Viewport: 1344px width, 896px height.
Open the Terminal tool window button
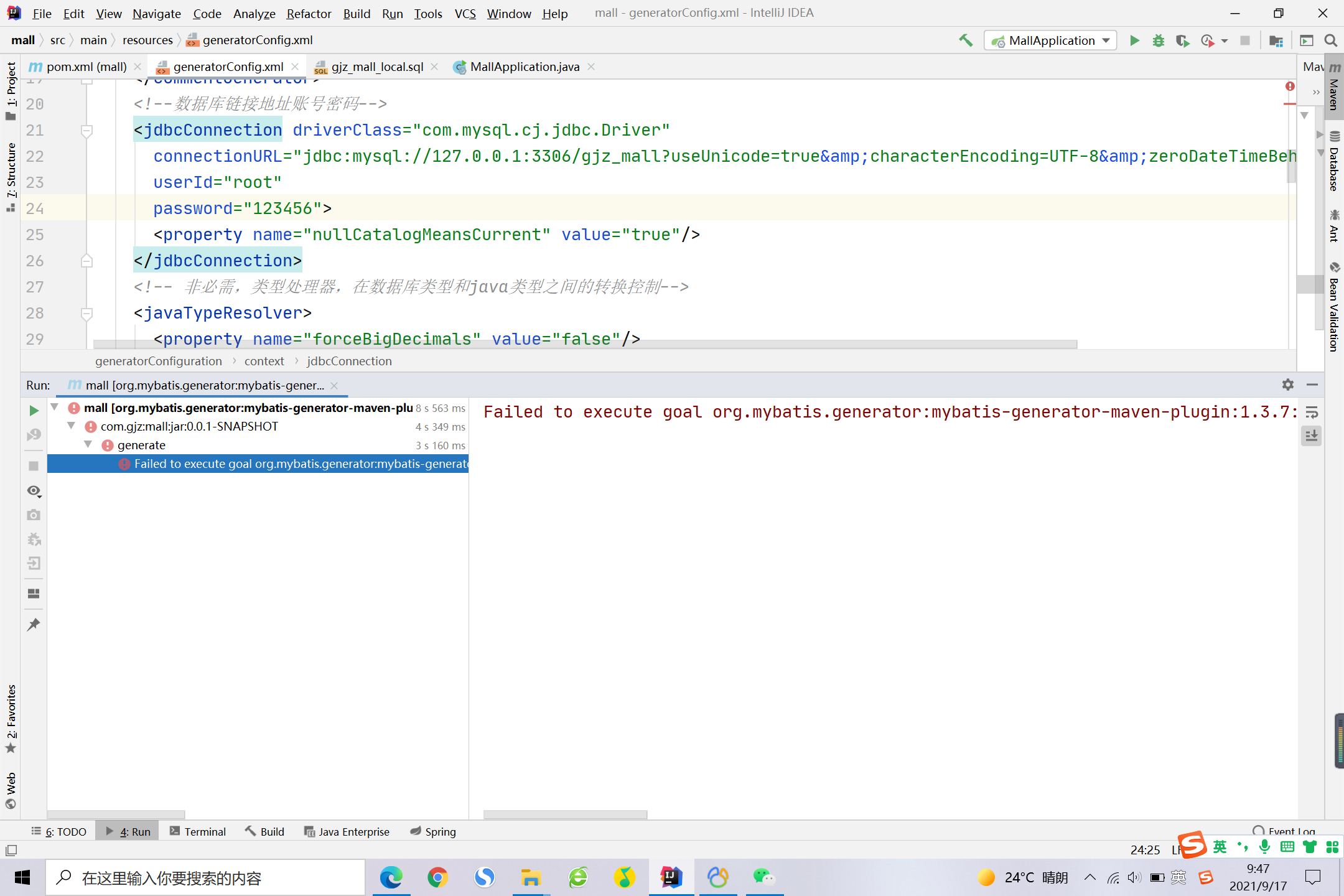click(197, 831)
